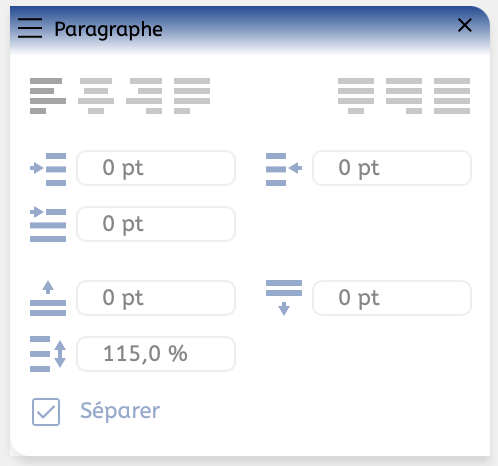Select the align left icon
This screenshot has height=466, width=498.
pyautogui.click(x=48, y=96)
